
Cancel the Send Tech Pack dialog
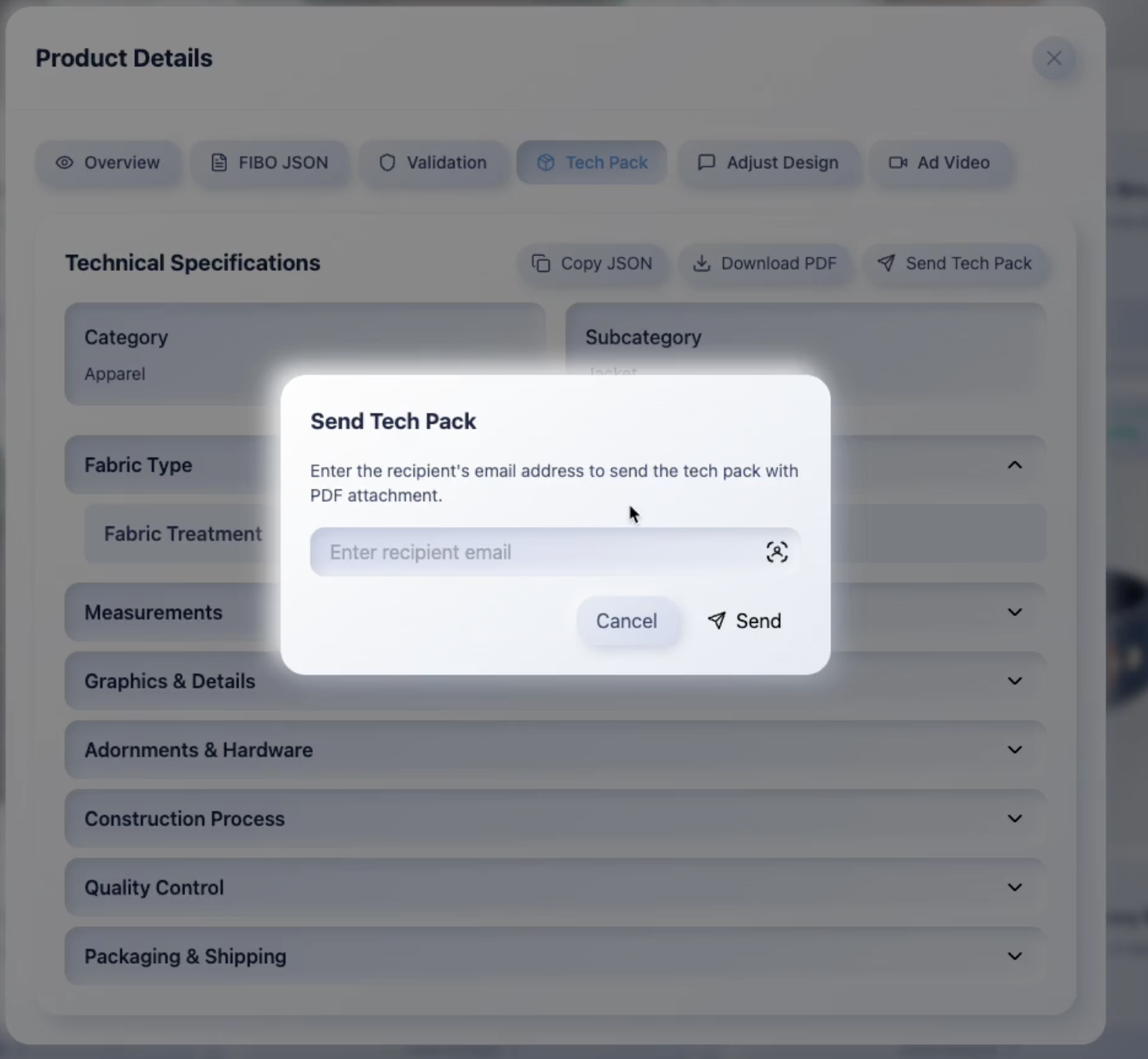[x=626, y=621]
